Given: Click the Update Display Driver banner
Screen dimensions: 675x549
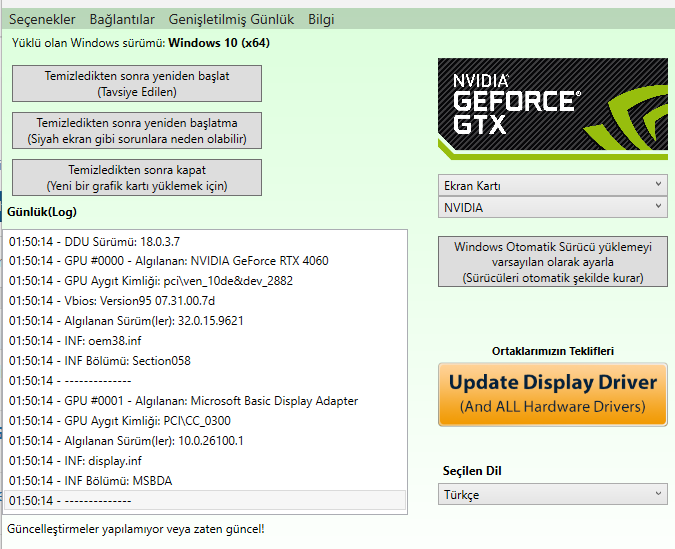Looking at the screenshot, I should pyautogui.click(x=553, y=394).
